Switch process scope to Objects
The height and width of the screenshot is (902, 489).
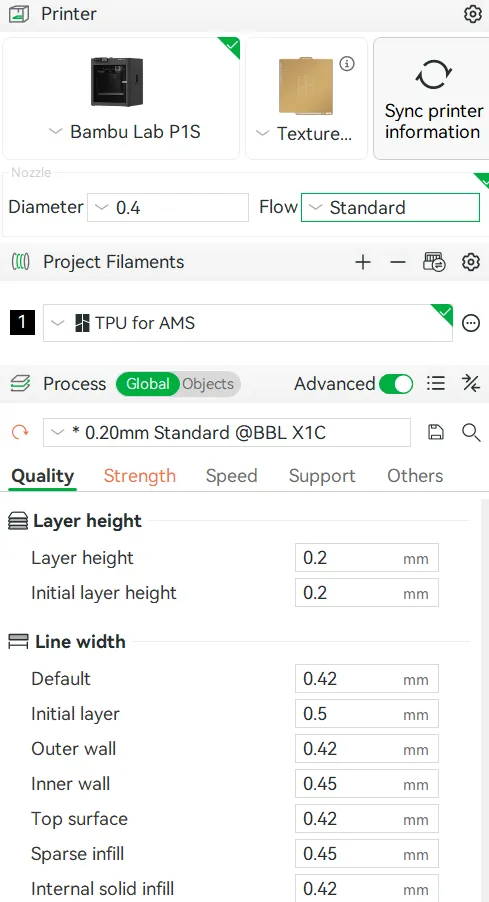(208, 384)
